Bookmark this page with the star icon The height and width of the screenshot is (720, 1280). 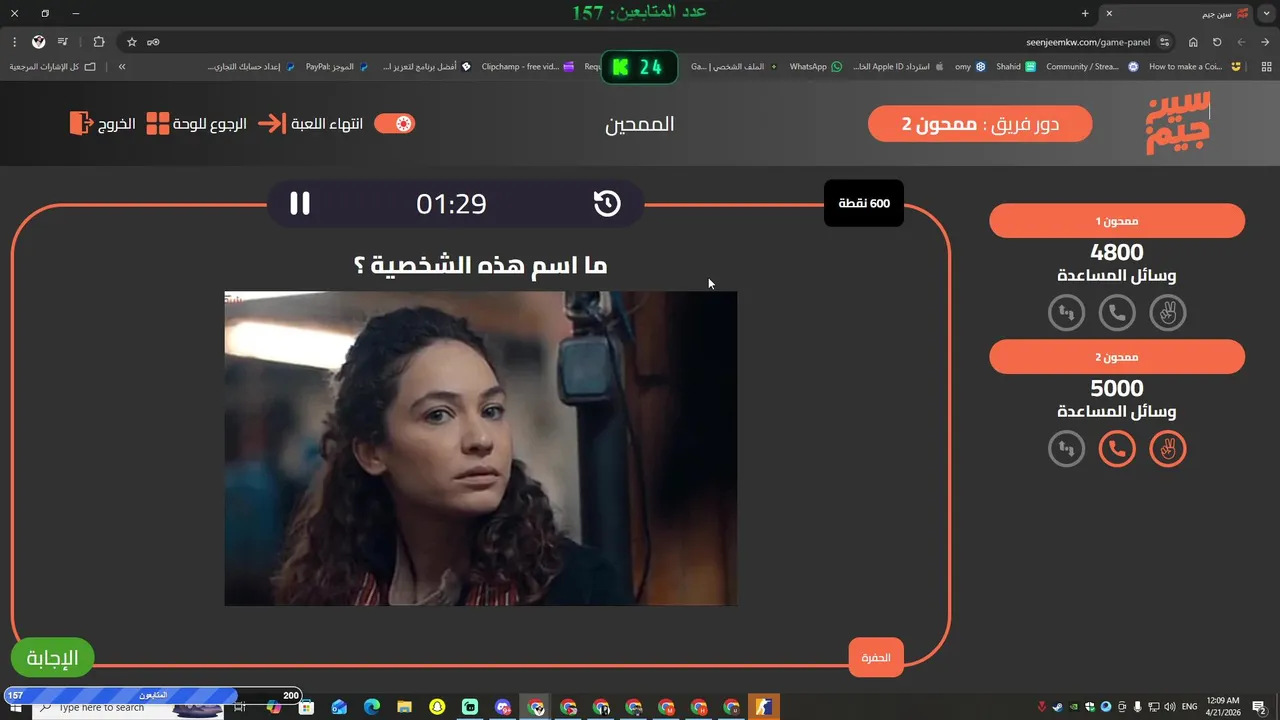131,42
